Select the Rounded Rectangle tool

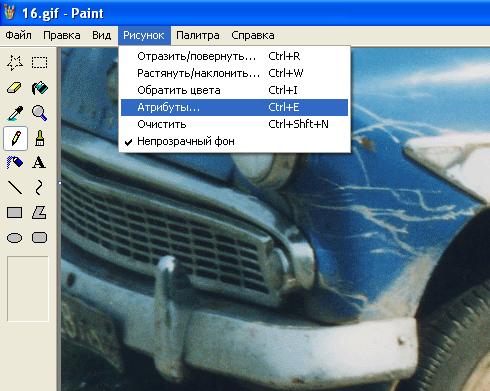pyautogui.click(x=39, y=238)
